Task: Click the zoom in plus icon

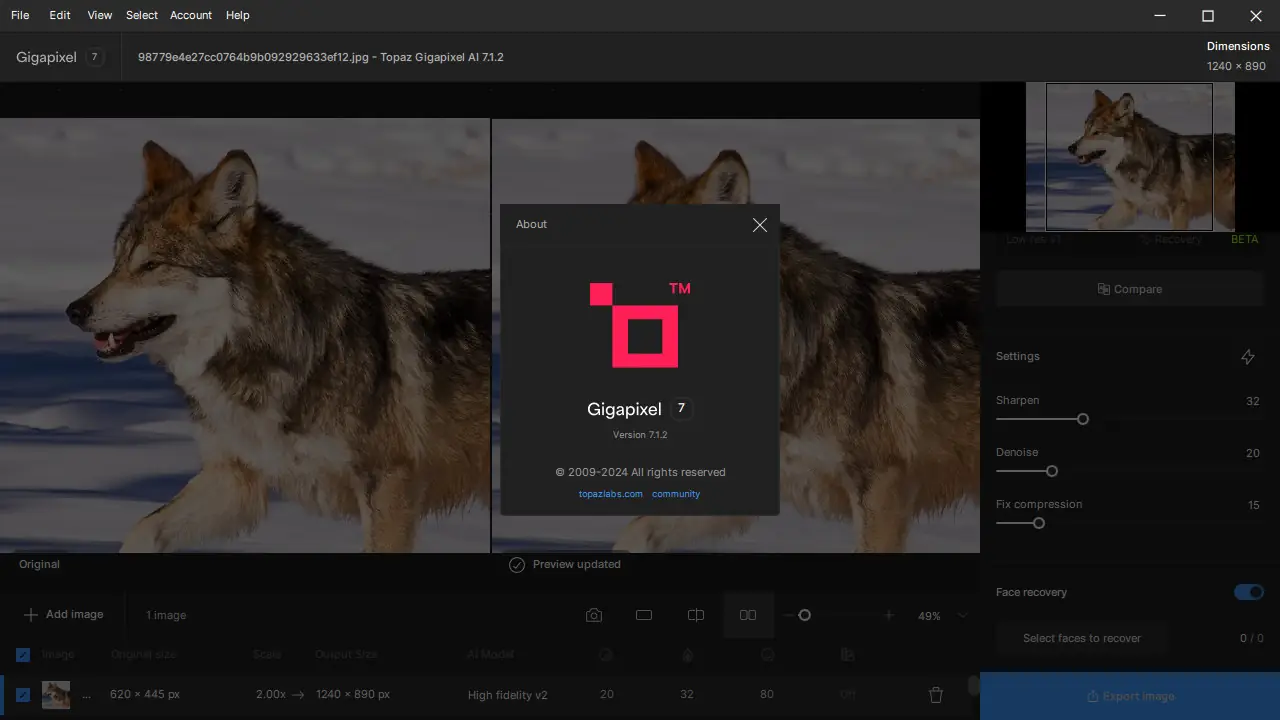Action: click(x=888, y=615)
